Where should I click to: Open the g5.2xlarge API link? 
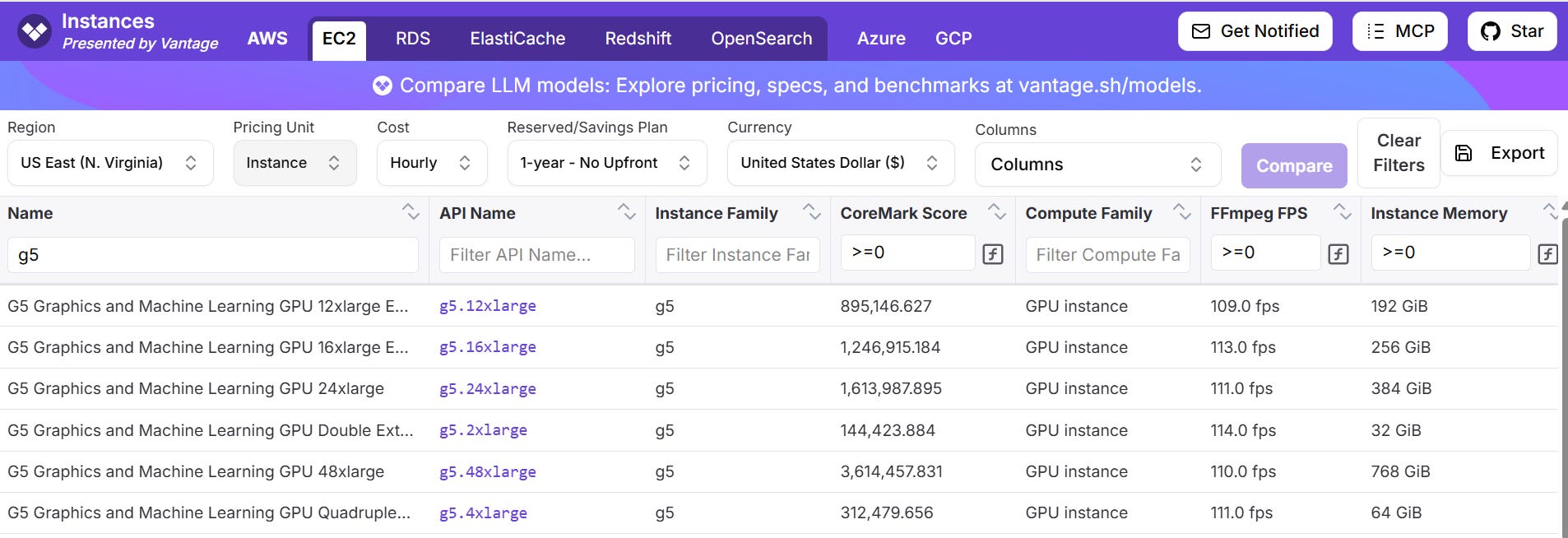pos(483,430)
